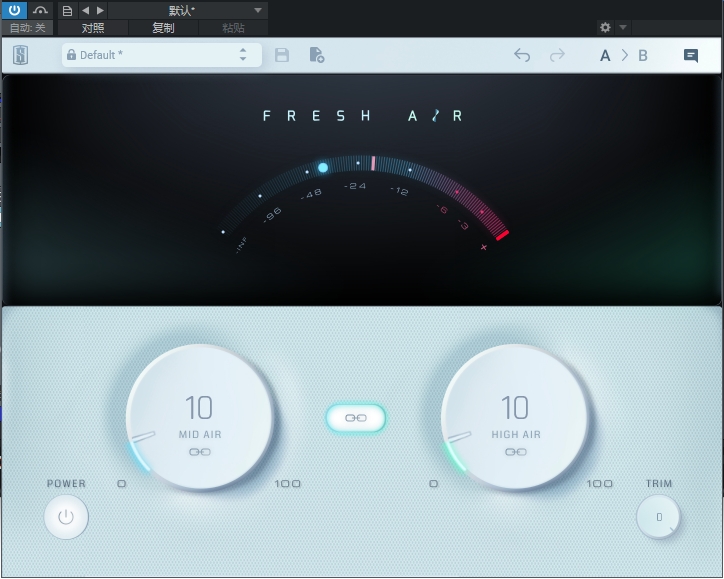Select the A state button

point(605,55)
